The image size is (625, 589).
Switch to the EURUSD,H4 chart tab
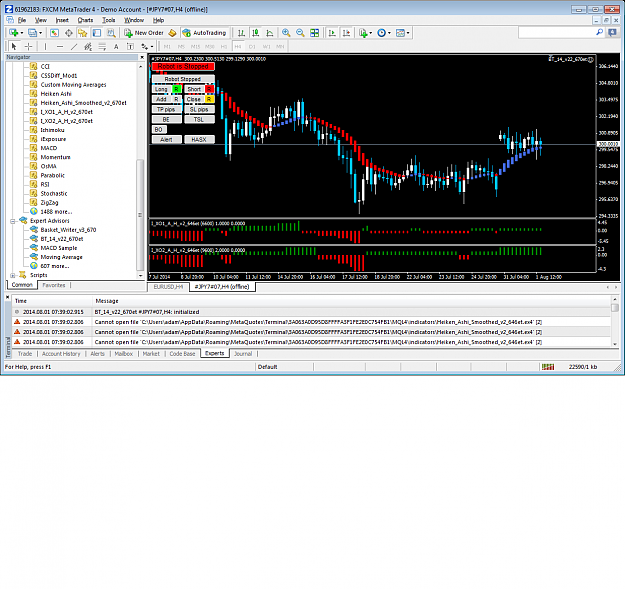point(168,287)
